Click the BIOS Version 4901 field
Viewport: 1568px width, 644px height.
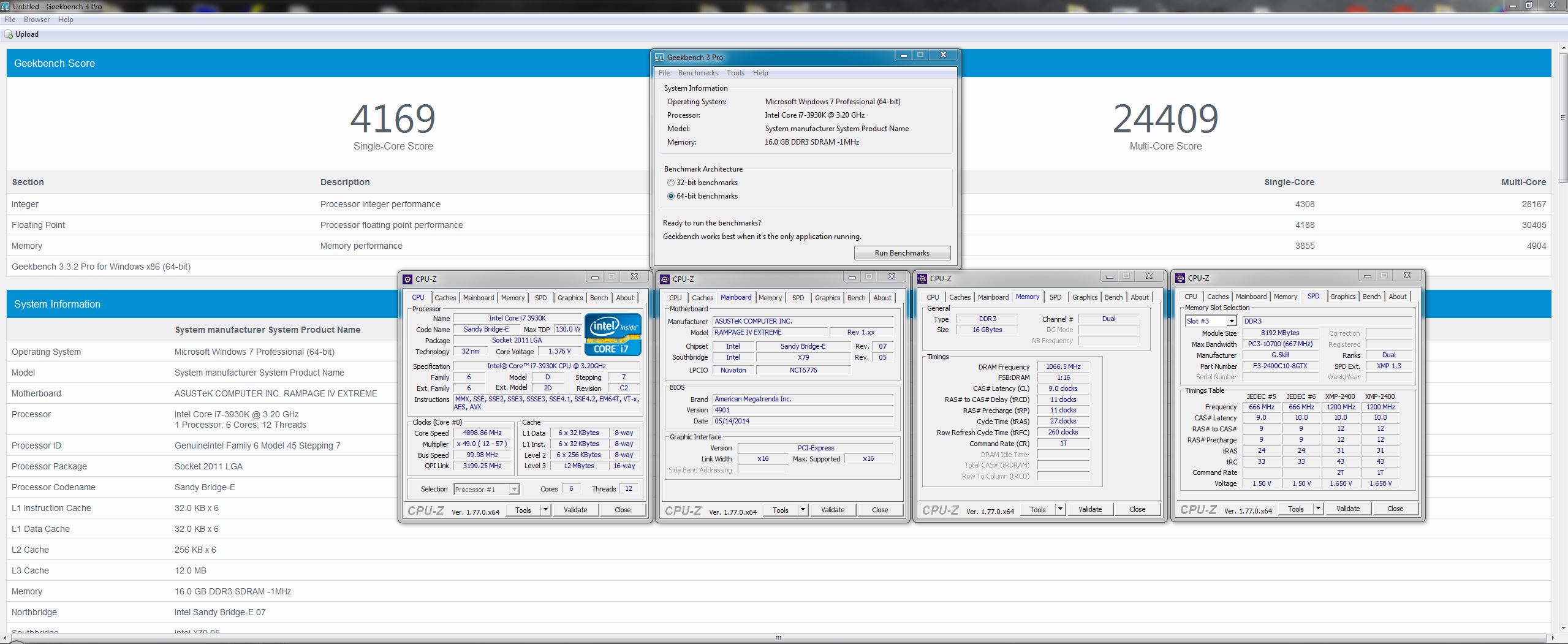(803, 410)
